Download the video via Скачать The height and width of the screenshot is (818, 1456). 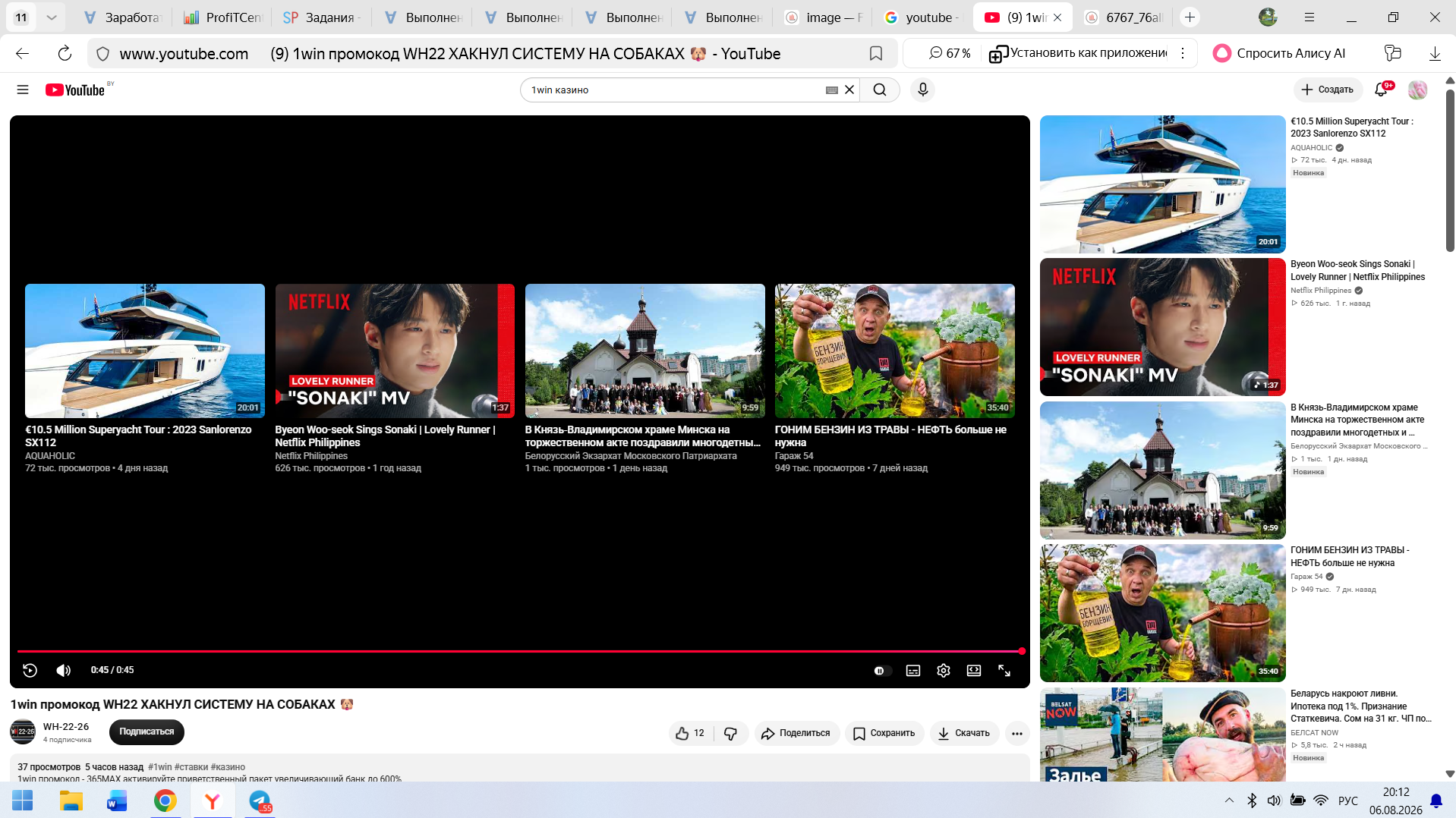(964, 733)
